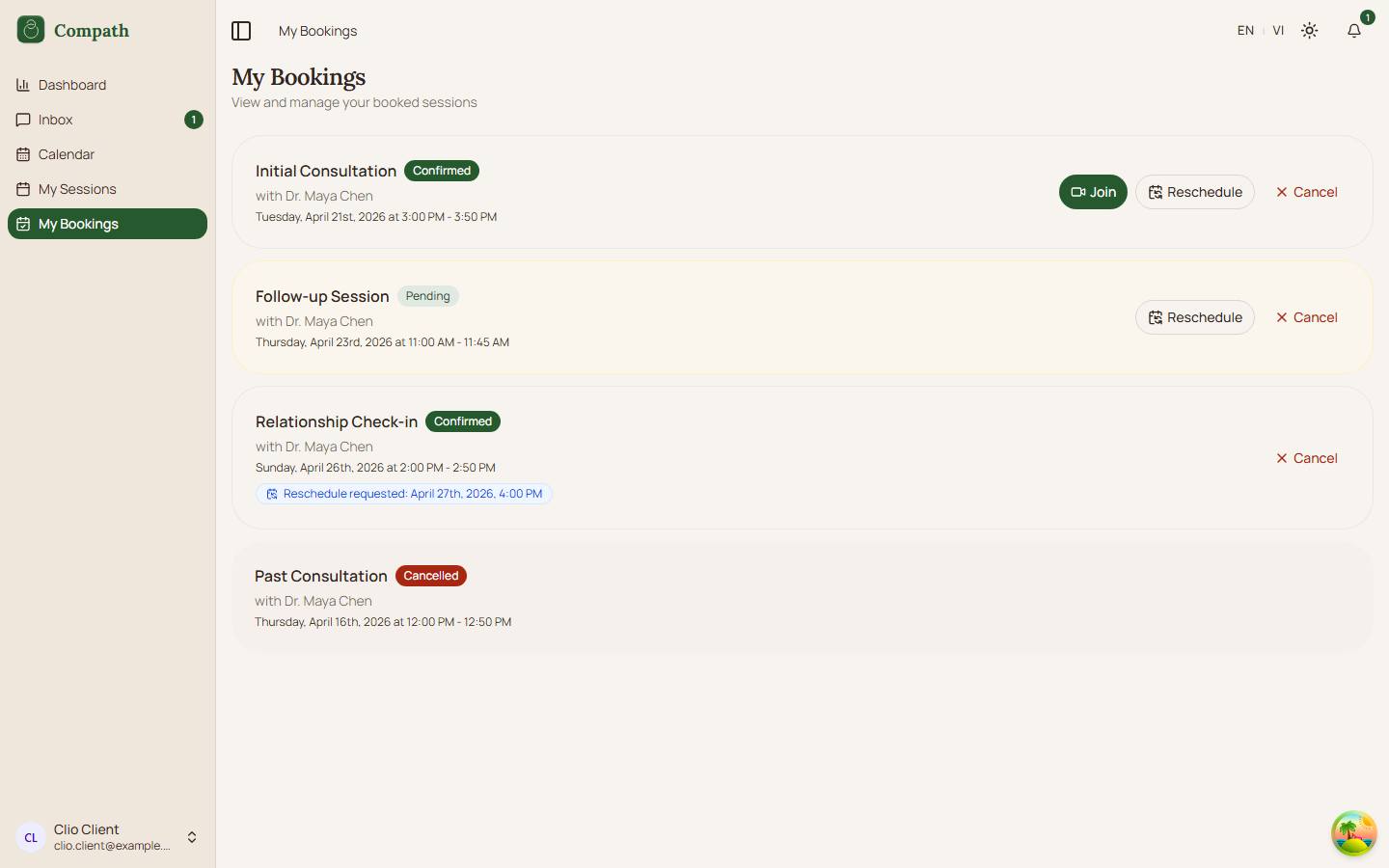The image size is (1389, 868).
Task: Click the CL avatar at bottom left
Action: [x=30, y=837]
